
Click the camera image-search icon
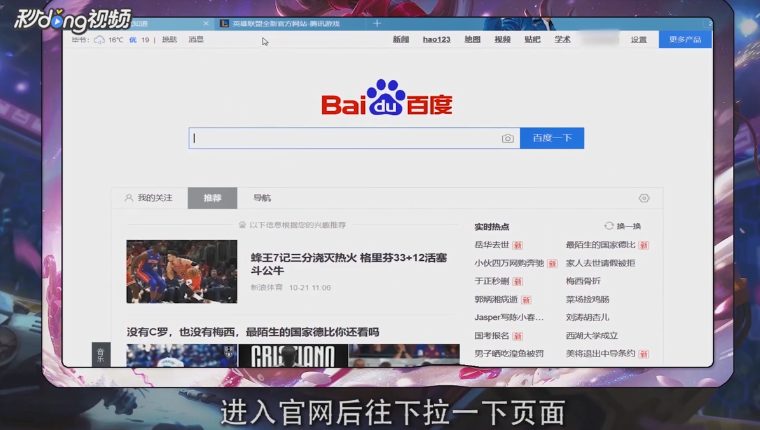pos(507,139)
